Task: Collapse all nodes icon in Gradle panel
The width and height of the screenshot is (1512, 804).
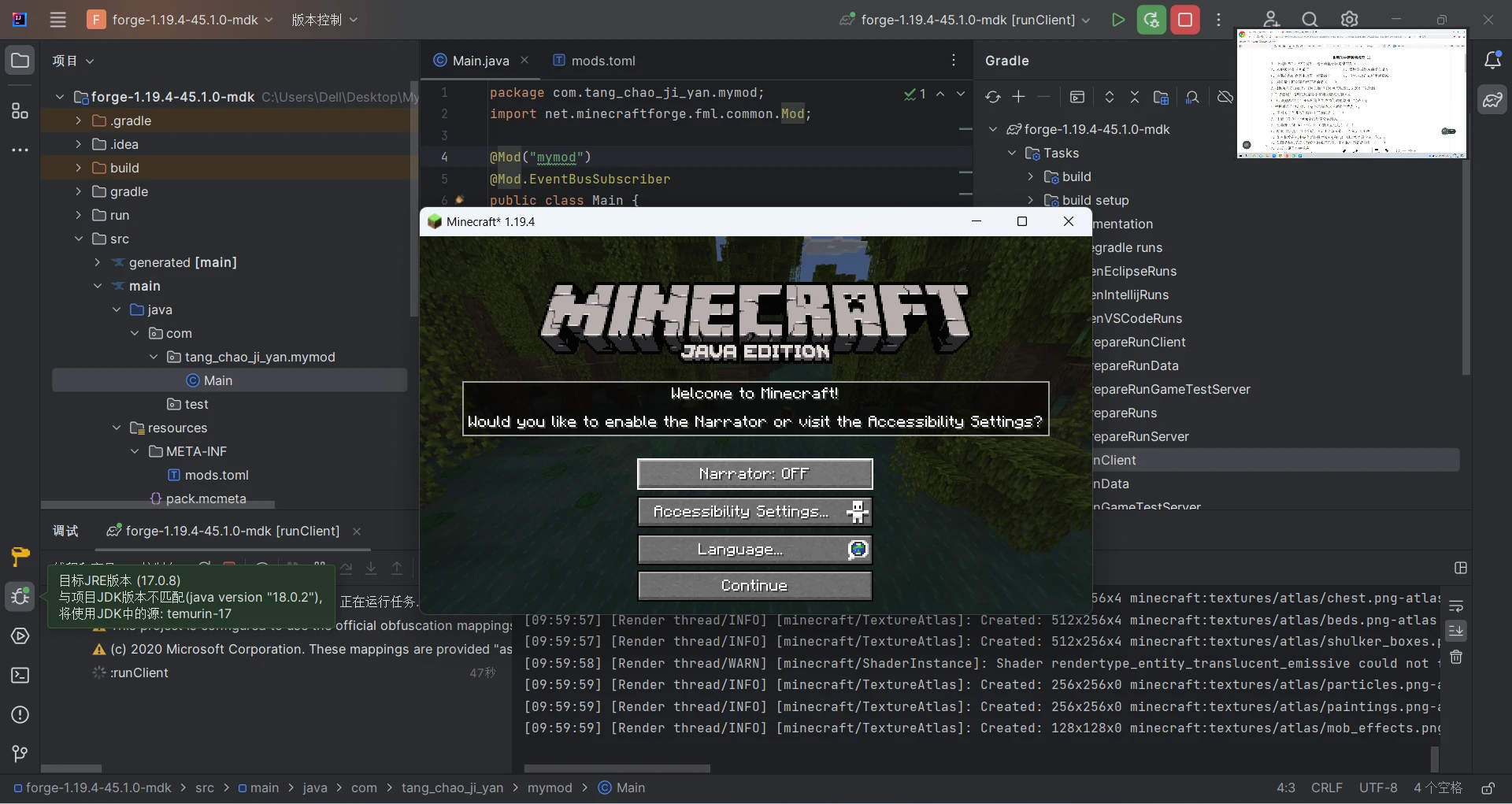Action: point(1135,97)
